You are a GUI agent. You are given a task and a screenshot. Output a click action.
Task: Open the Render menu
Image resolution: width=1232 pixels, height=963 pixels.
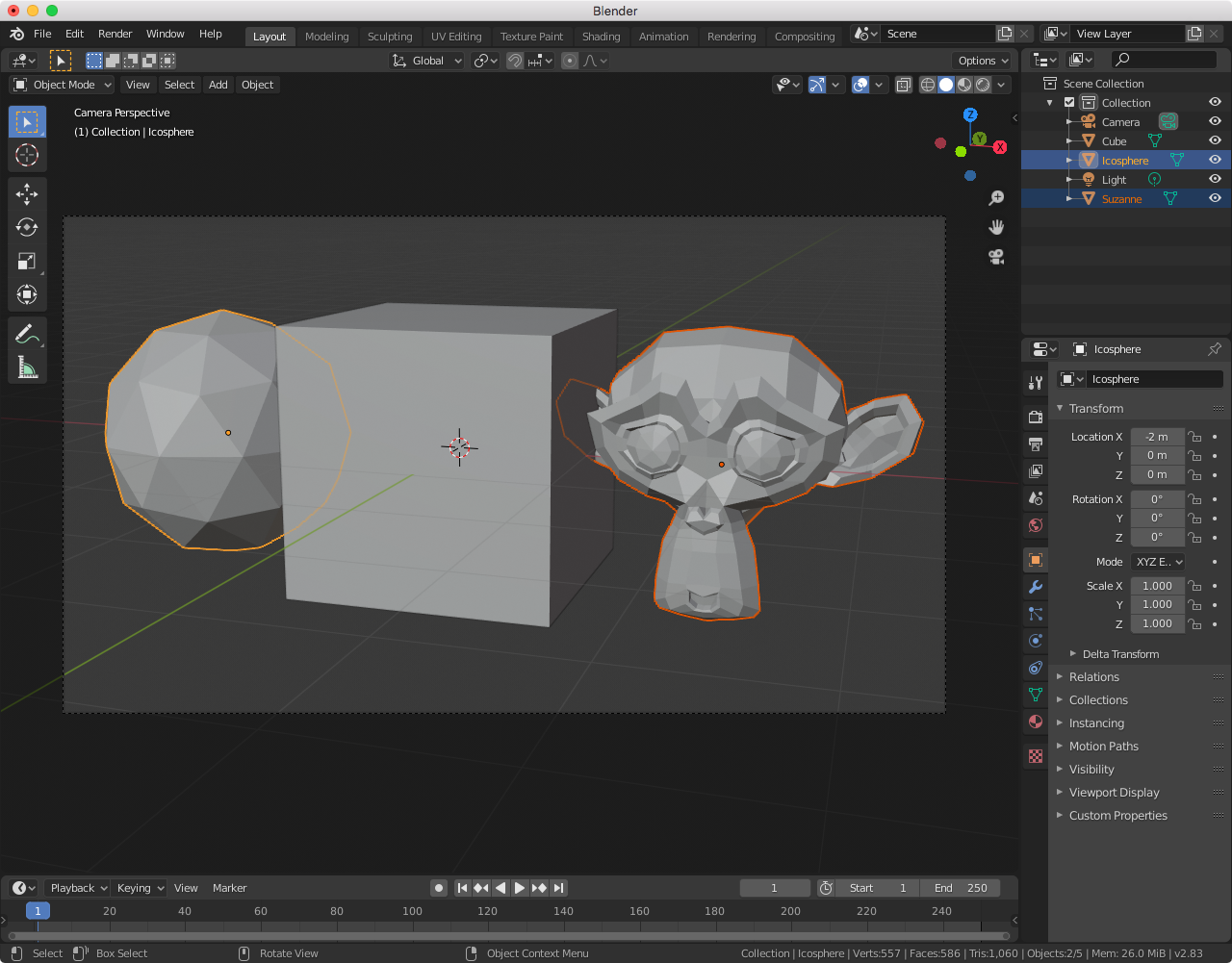(x=115, y=34)
